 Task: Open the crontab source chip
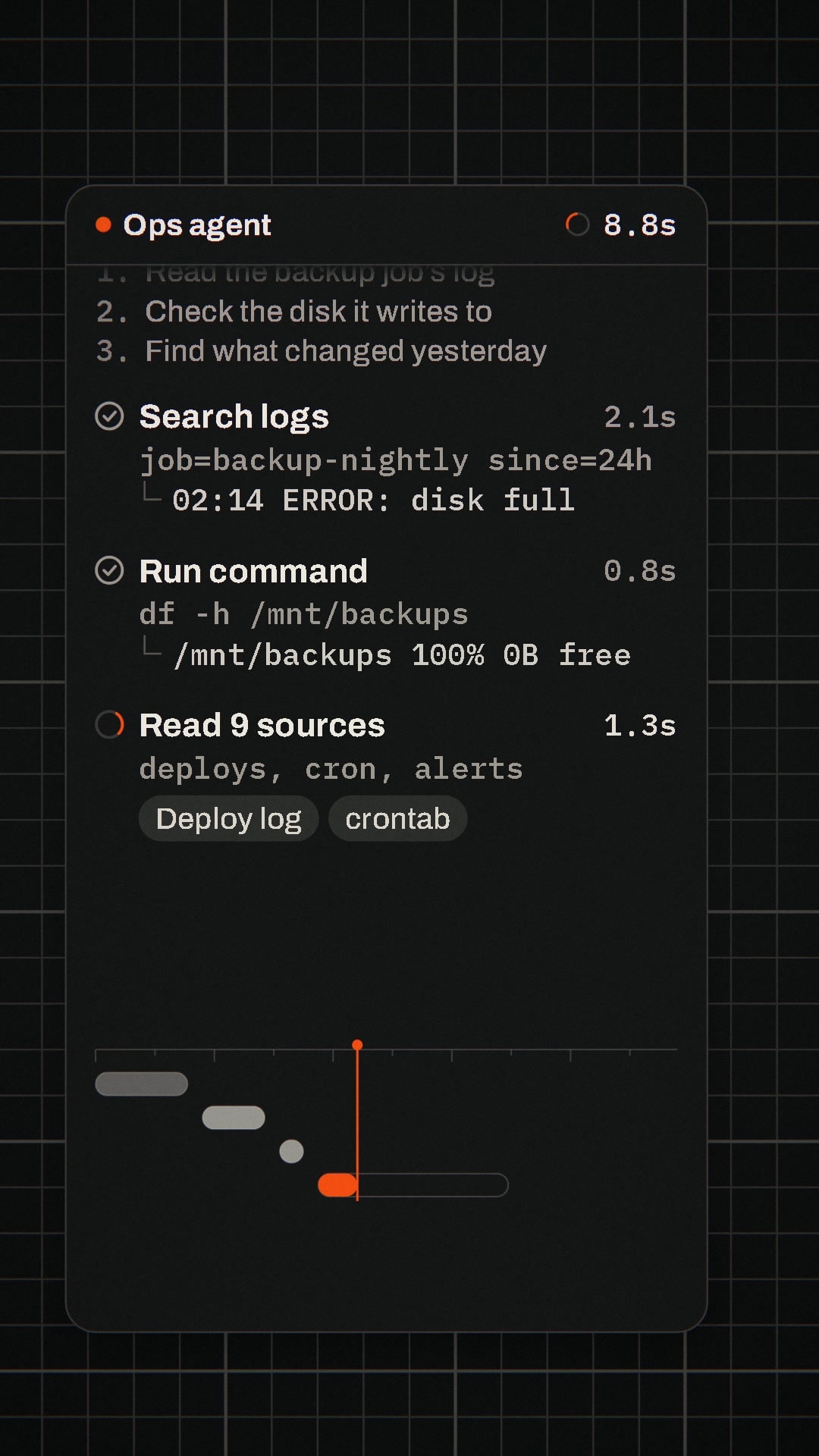point(397,818)
